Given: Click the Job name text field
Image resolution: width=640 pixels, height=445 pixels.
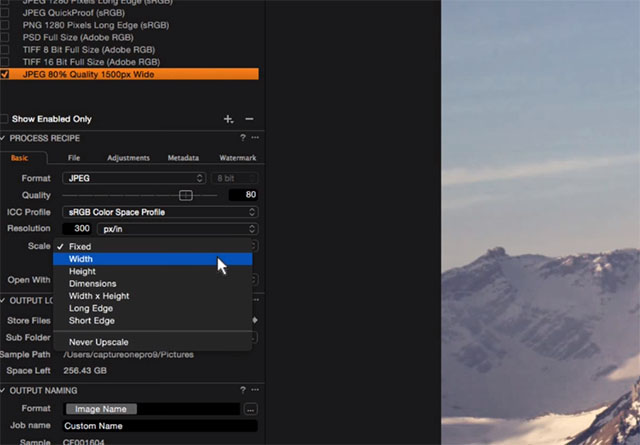Looking at the screenshot, I should click(x=160, y=426).
